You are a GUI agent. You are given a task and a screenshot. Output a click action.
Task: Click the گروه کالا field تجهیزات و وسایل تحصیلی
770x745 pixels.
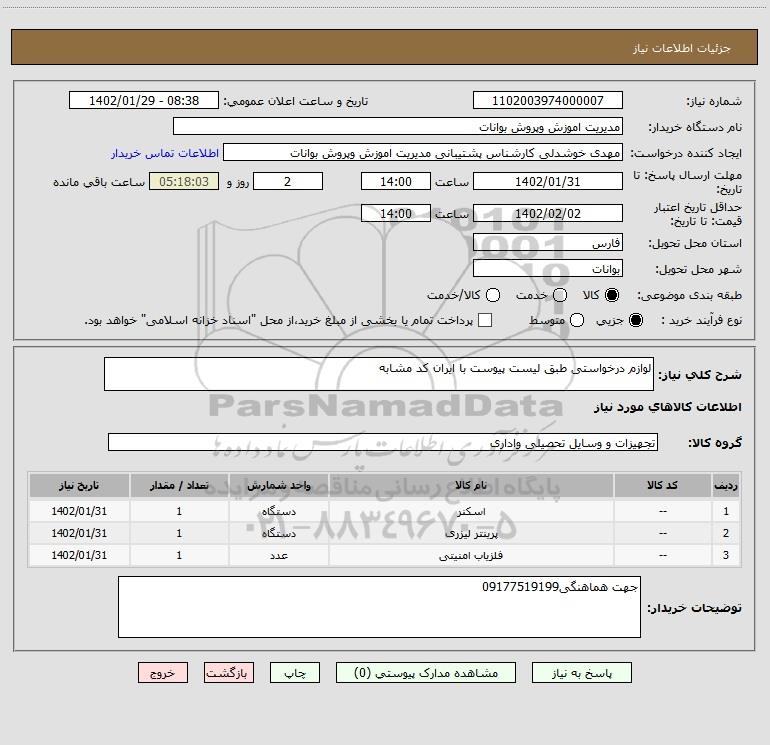(x=383, y=442)
